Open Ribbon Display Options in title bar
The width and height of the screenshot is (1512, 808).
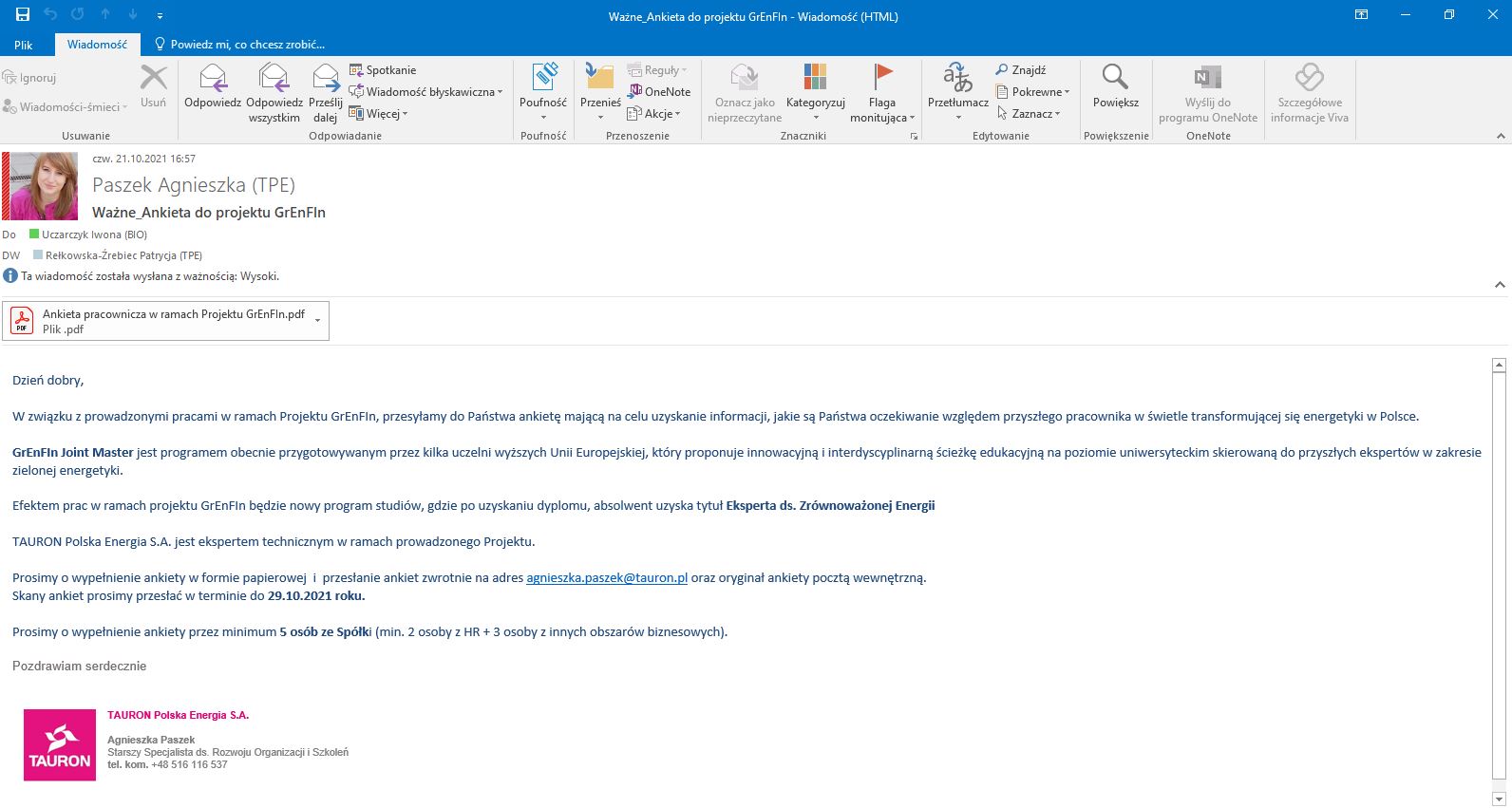pyautogui.click(x=1361, y=15)
